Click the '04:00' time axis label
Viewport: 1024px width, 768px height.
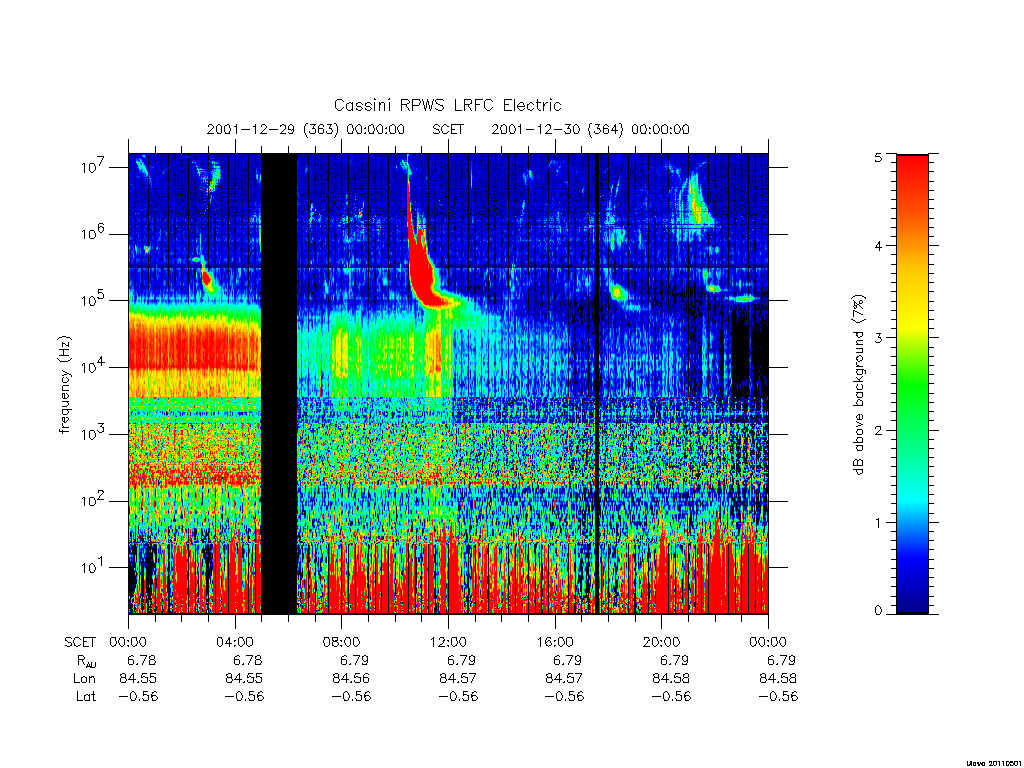click(234, 642)
